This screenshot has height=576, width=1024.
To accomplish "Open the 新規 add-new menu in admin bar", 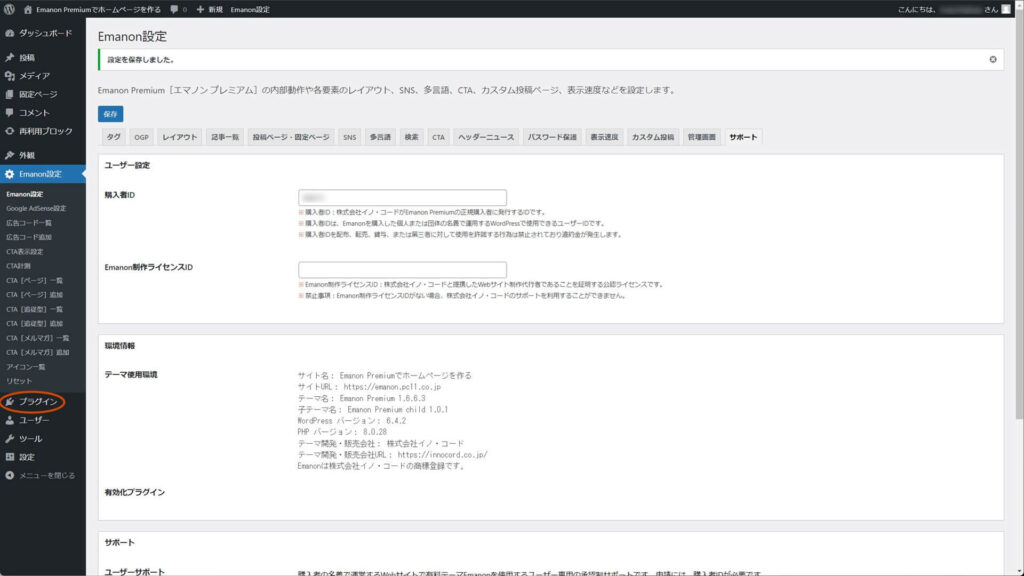I will pyautogui.click(x=208, y=8).
